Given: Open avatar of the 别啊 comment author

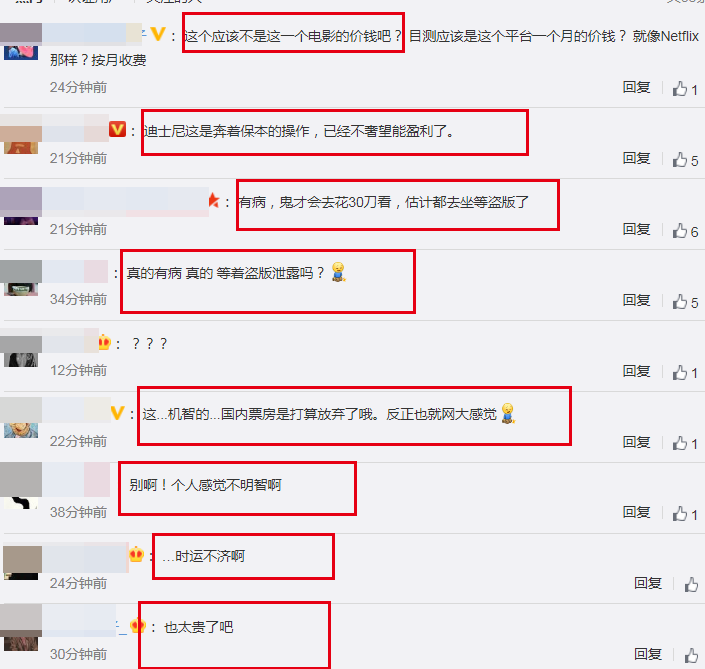Looking at the screenshot, I should point(21,486).
